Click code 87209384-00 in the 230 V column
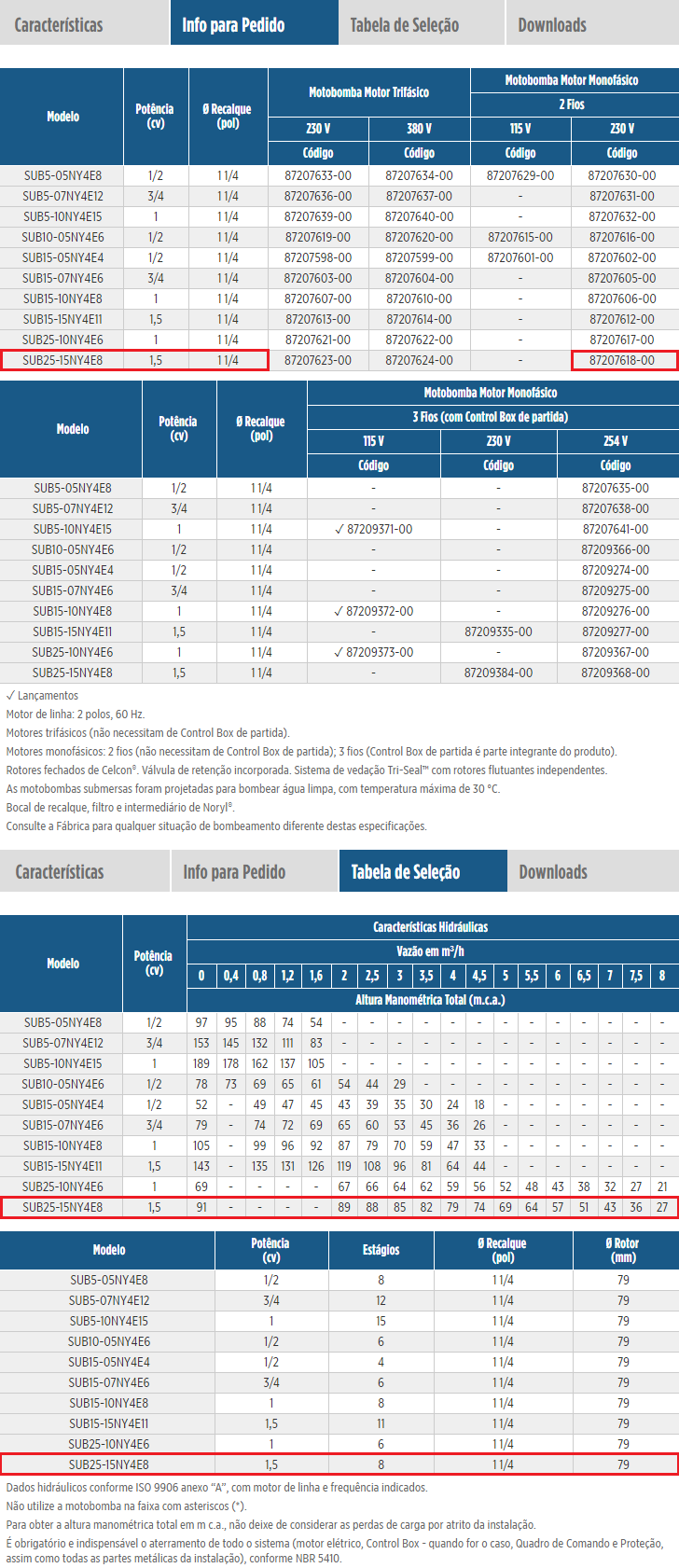 click(x=498, y=673)
